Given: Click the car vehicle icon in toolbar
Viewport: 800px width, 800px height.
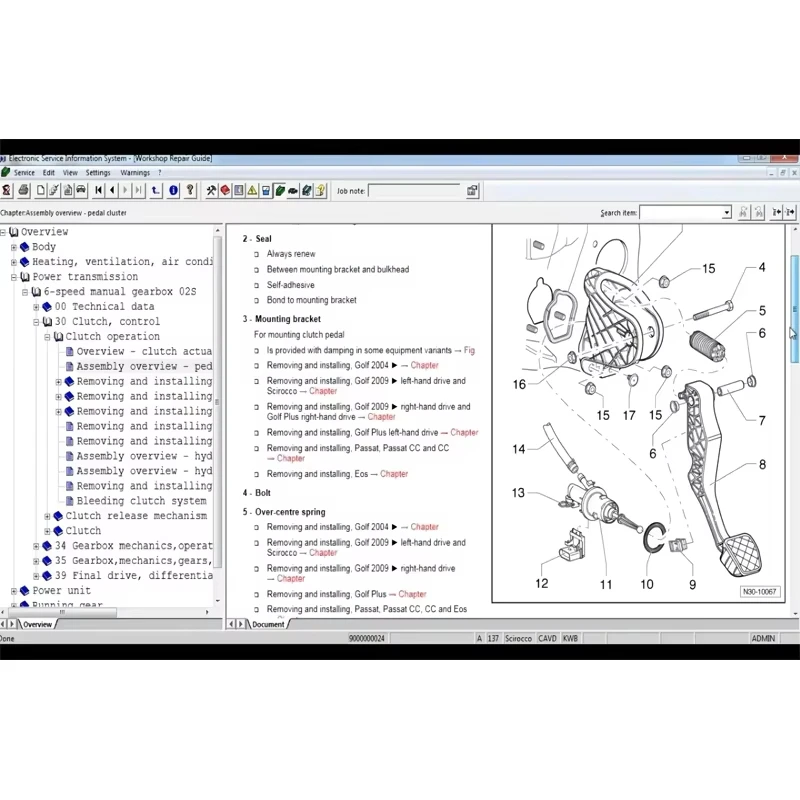Looking at the screenshot, I should tap(81, 190).
